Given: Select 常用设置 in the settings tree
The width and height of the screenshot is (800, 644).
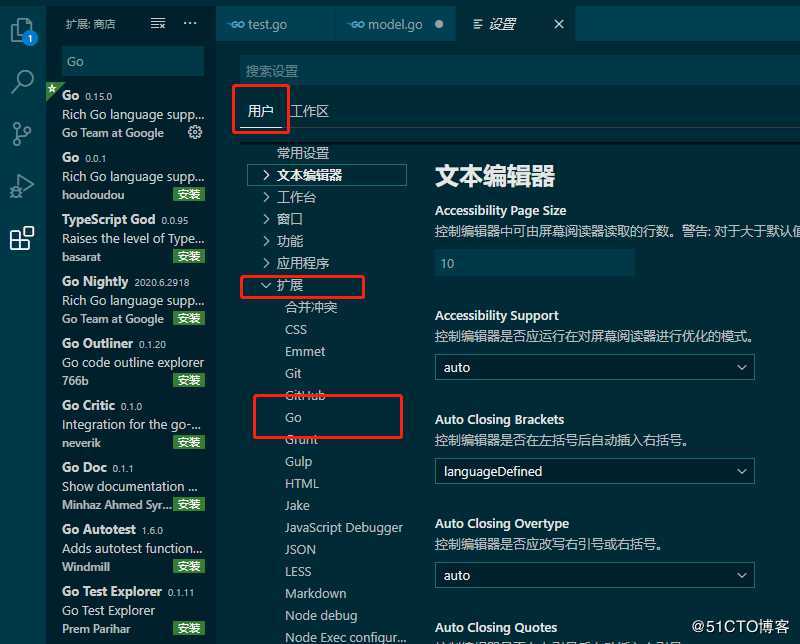Looking at the screenshot, I should click(x=303, y=153).
